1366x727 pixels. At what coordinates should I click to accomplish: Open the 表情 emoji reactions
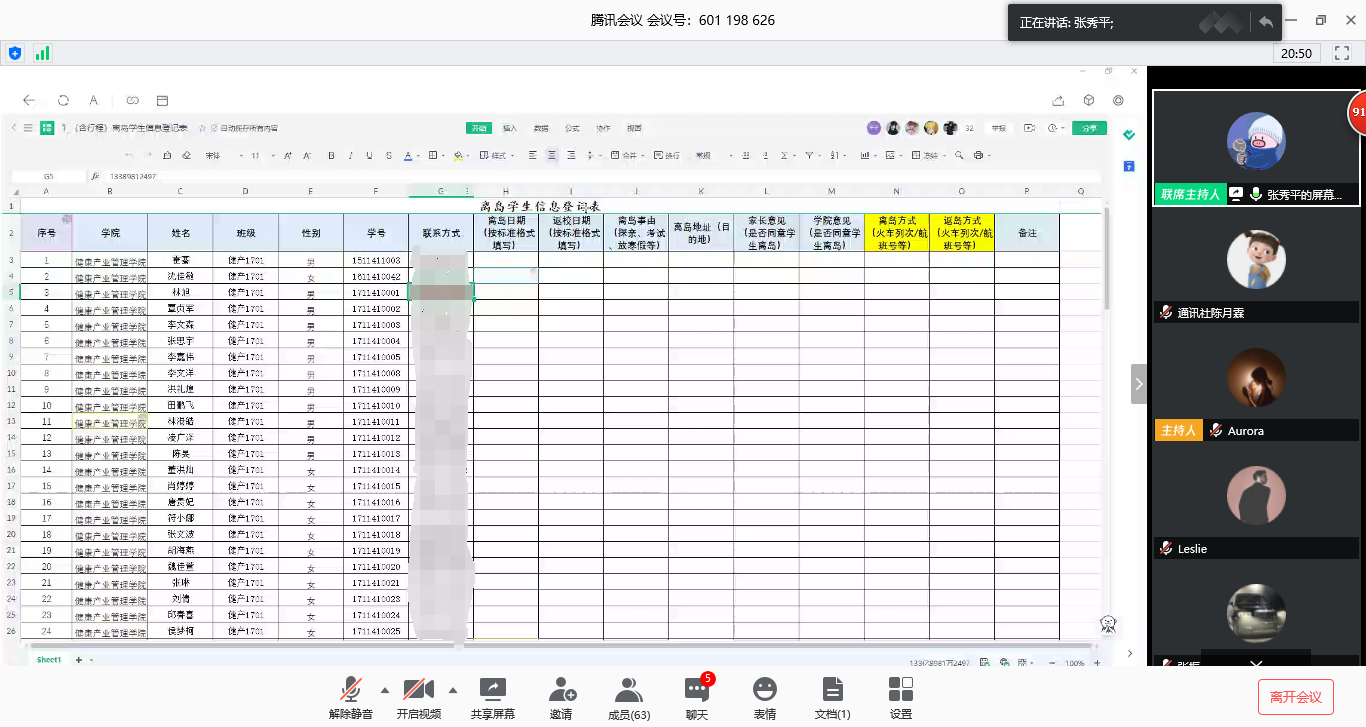(x=765, y=698)
